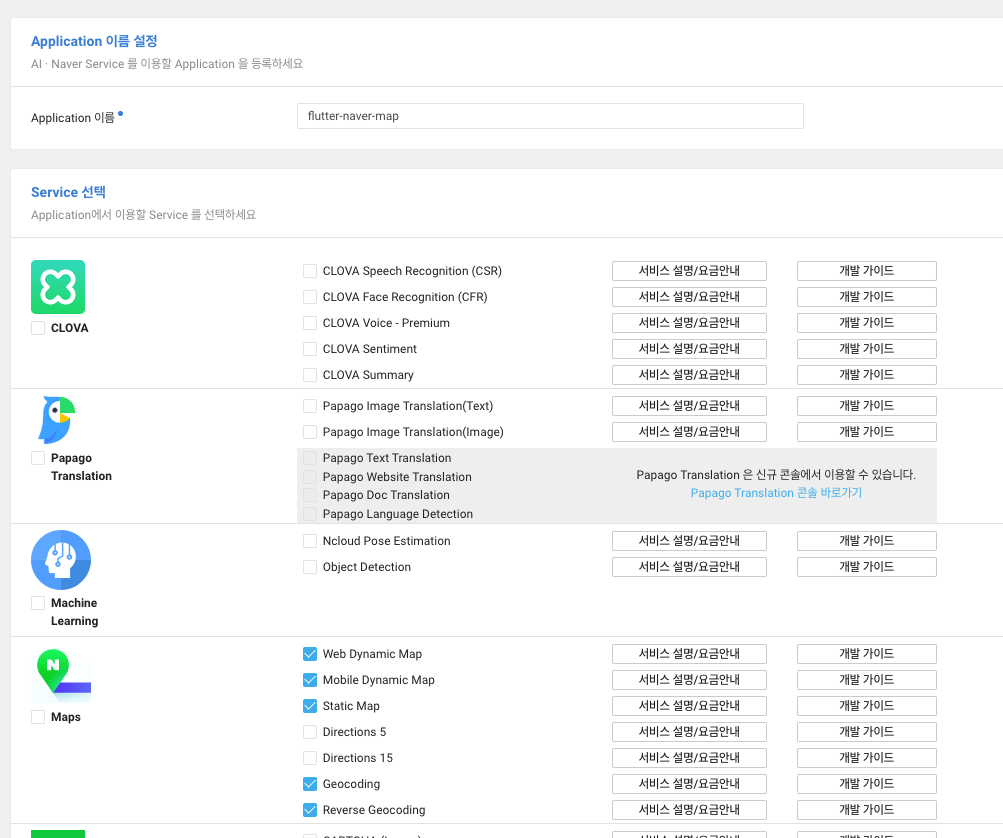Open 개발 가이드 for Directions 15
The image size is (1003, 838).
tap(867, 757)
